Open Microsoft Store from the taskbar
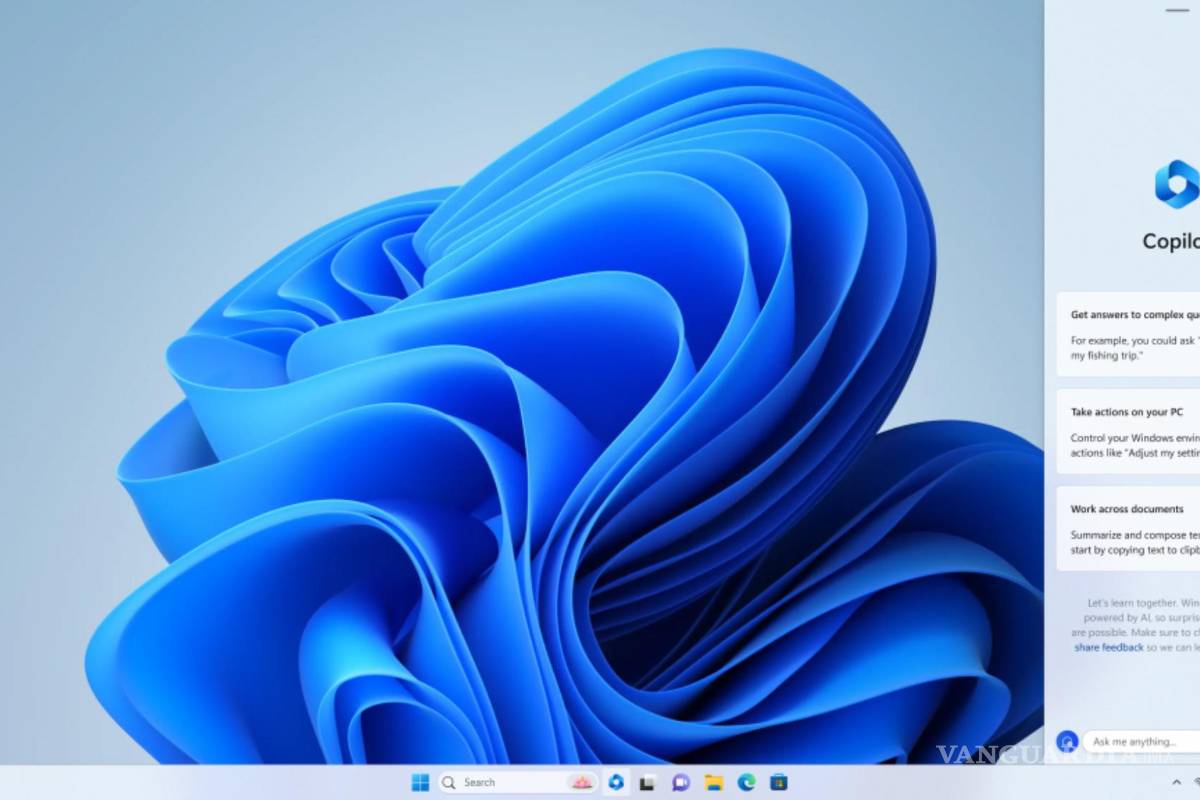Image resolution: width=1200 pixels, height=800 pixels. click(x=778, y=782)
